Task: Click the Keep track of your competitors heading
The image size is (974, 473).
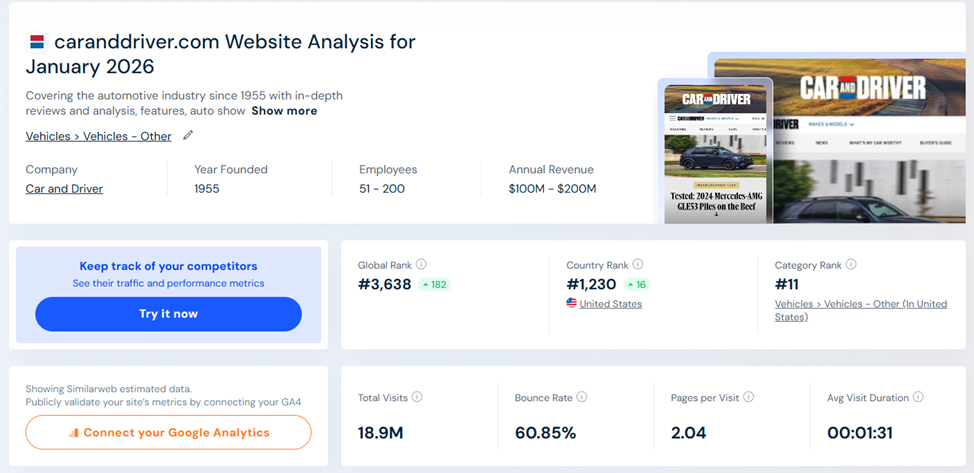Action: (x=168, y=266)
